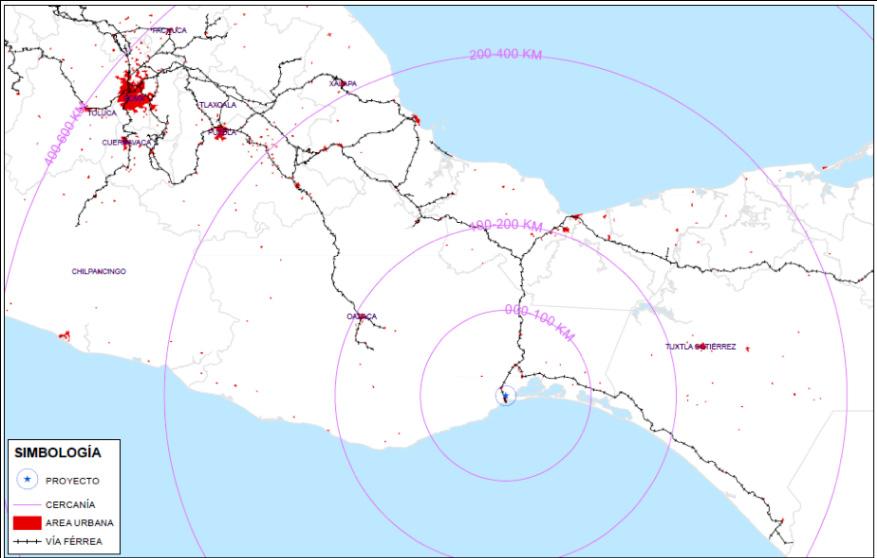The width and height of the screenshot is (877, 558).
Task: Click the blue star project marker on map
Action: 506,396
